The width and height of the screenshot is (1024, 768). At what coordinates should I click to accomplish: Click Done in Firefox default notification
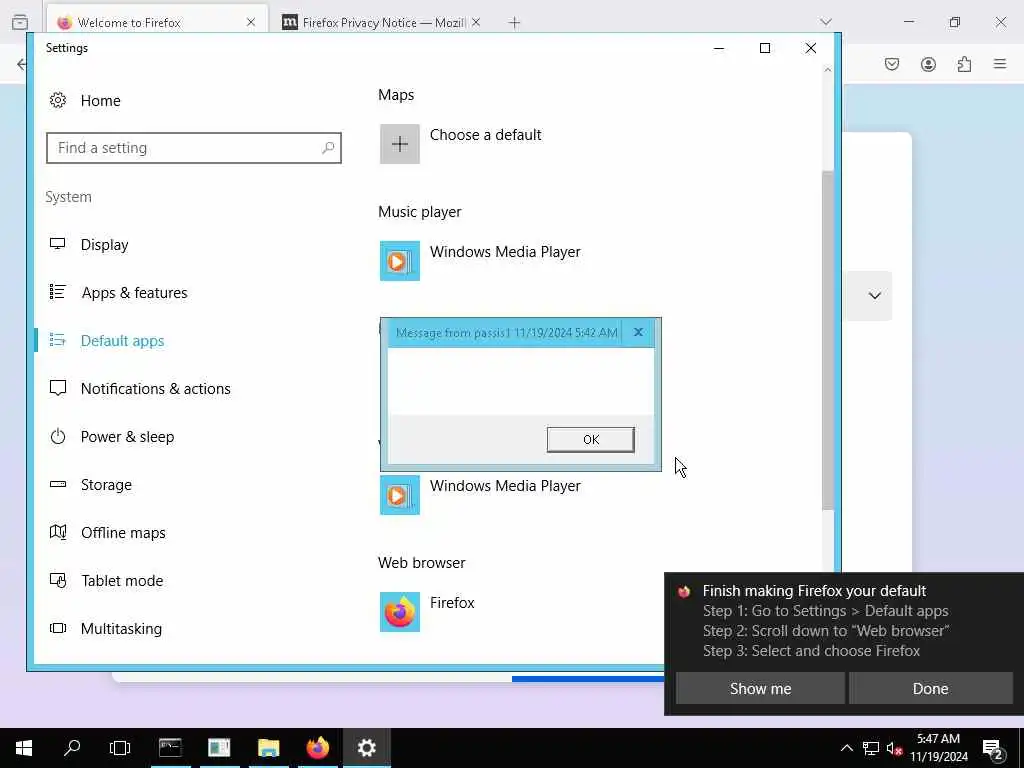click(931, 688)
